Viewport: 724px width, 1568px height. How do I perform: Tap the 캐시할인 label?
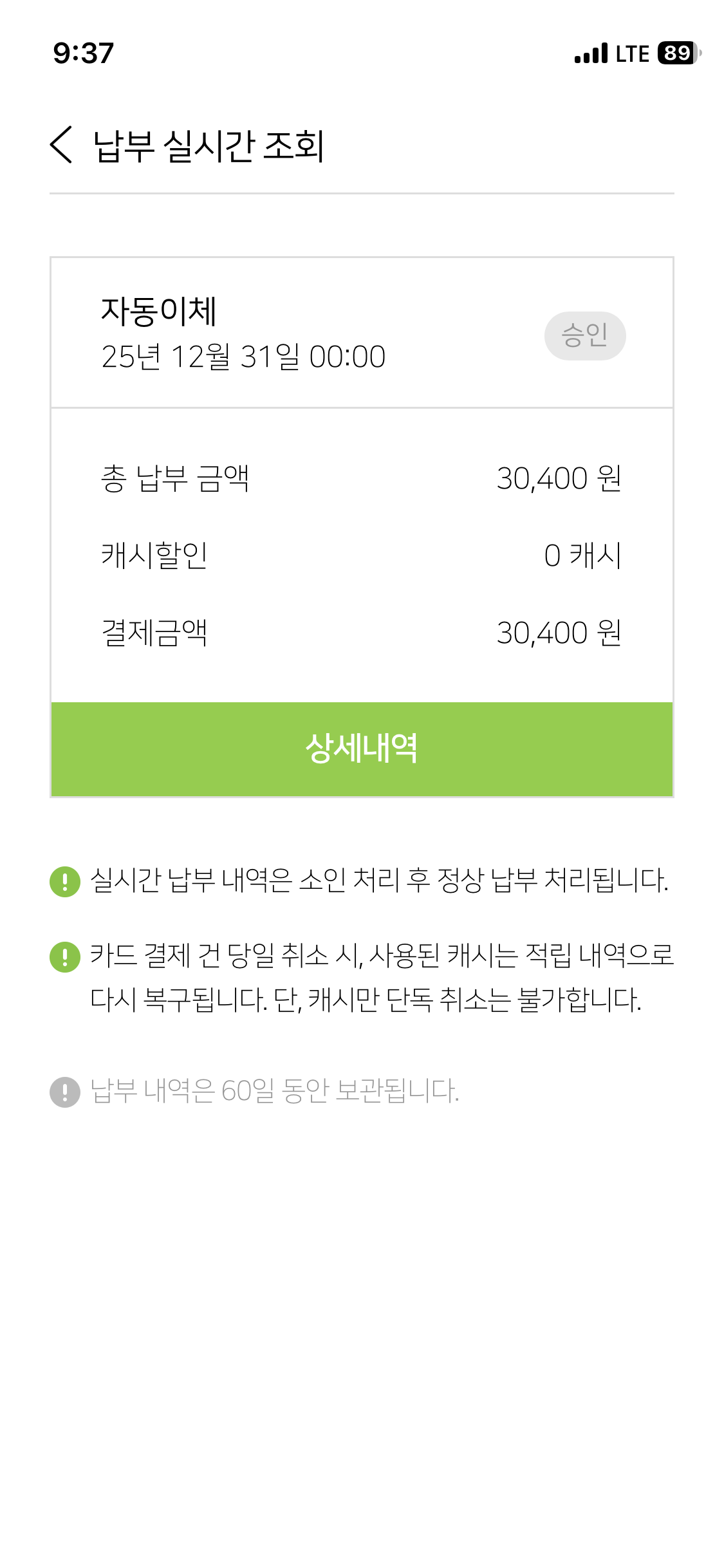coord(154,555)
